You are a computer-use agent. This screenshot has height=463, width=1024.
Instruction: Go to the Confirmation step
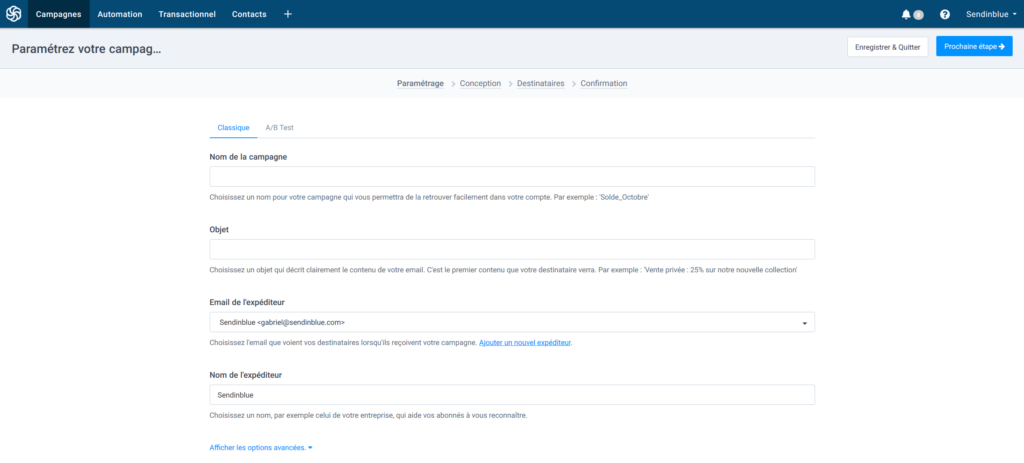[x=603, y=84]
